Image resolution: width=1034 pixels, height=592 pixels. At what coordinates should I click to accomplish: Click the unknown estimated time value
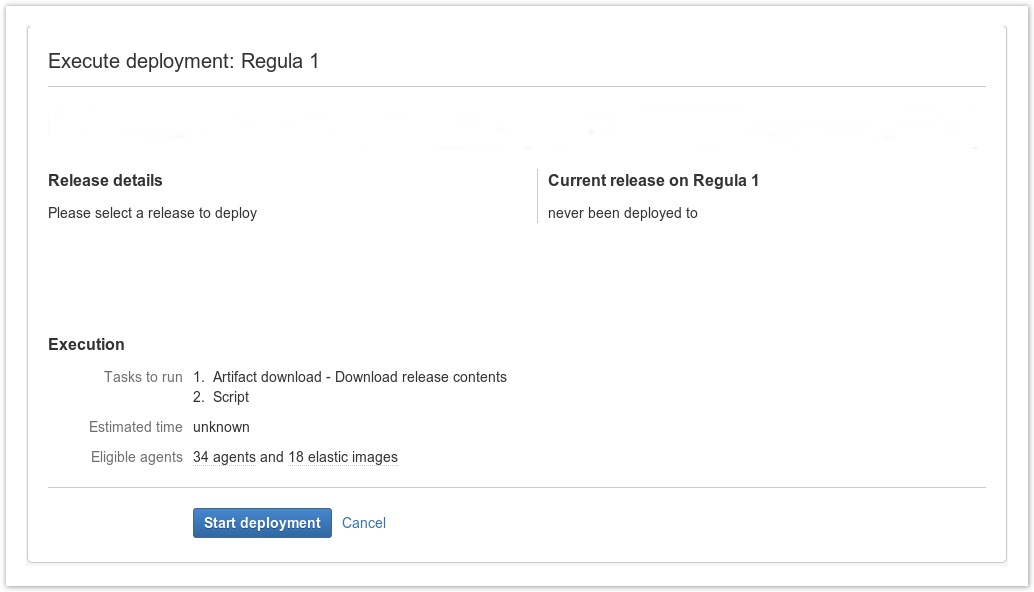221,427
